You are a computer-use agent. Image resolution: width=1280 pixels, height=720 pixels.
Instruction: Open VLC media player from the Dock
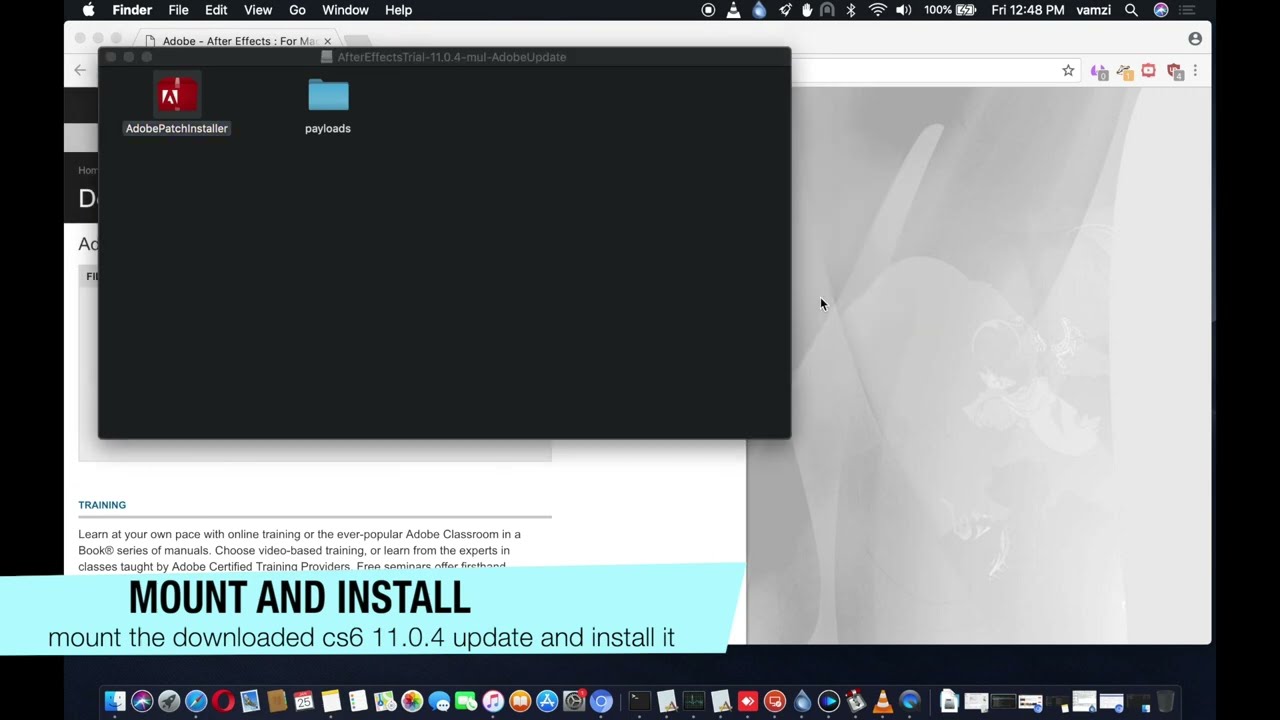tap(883, 702)
